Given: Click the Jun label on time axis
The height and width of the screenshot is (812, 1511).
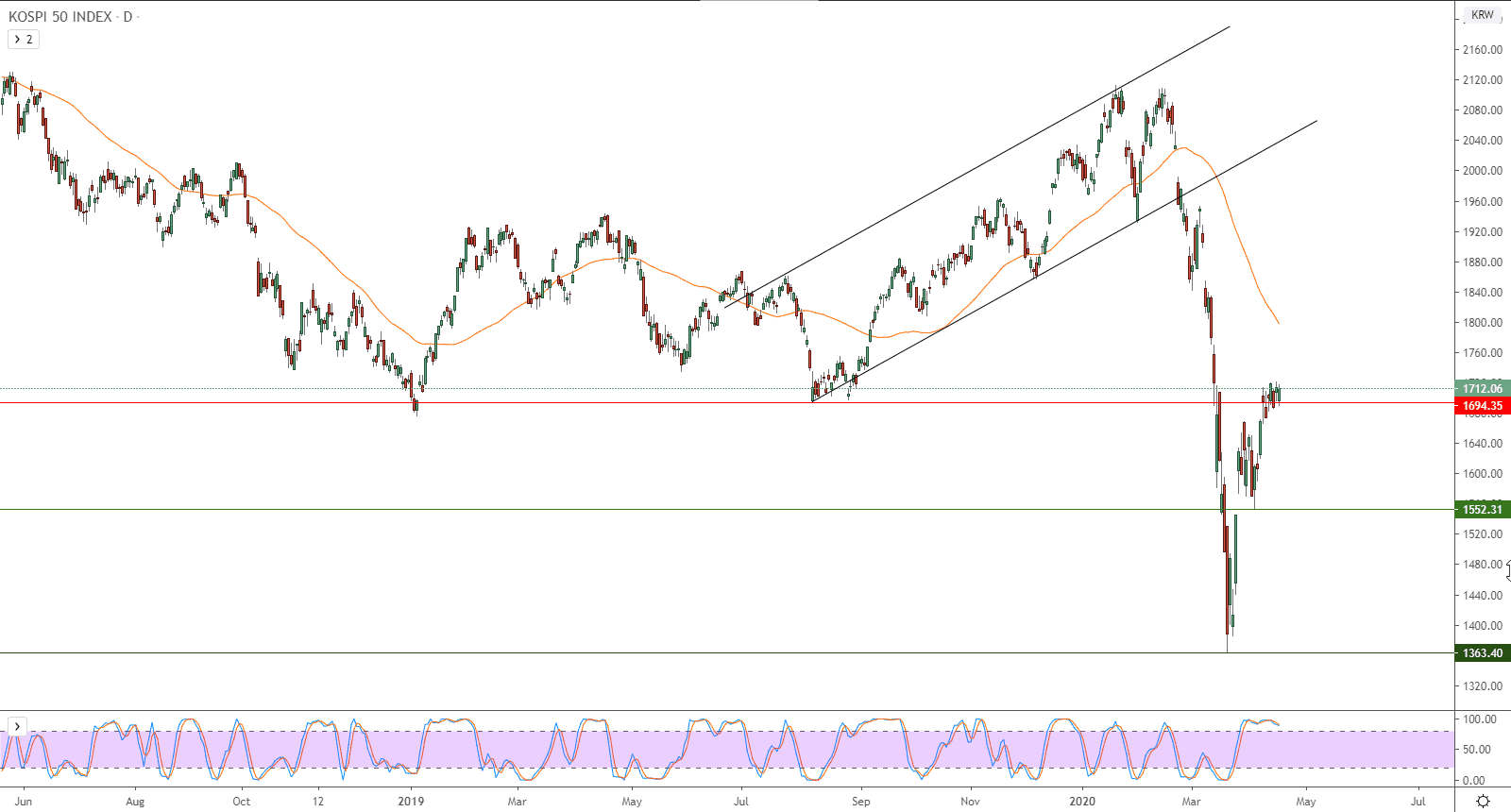Looking at the screenshot, I should pyautogui.click(x=24, y=802).
